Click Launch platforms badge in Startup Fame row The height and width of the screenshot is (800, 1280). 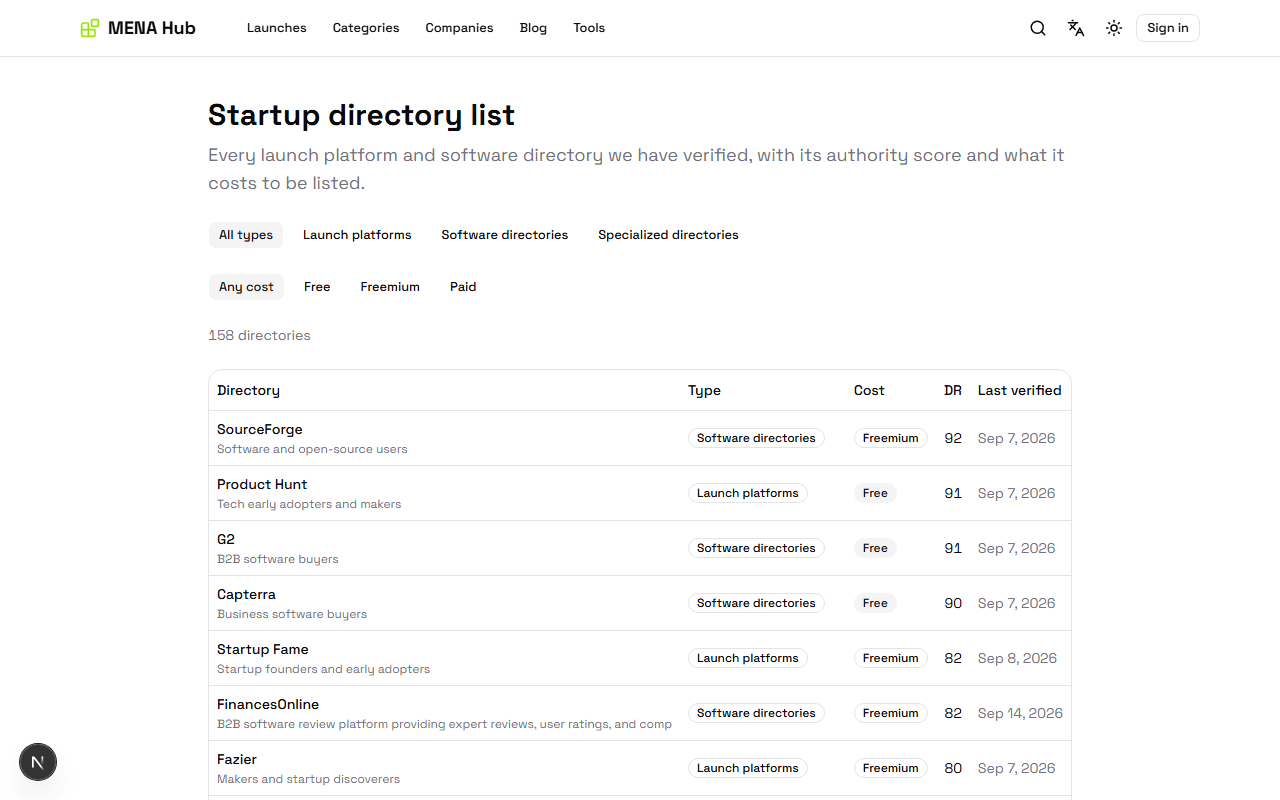click(x=748, y=658)
